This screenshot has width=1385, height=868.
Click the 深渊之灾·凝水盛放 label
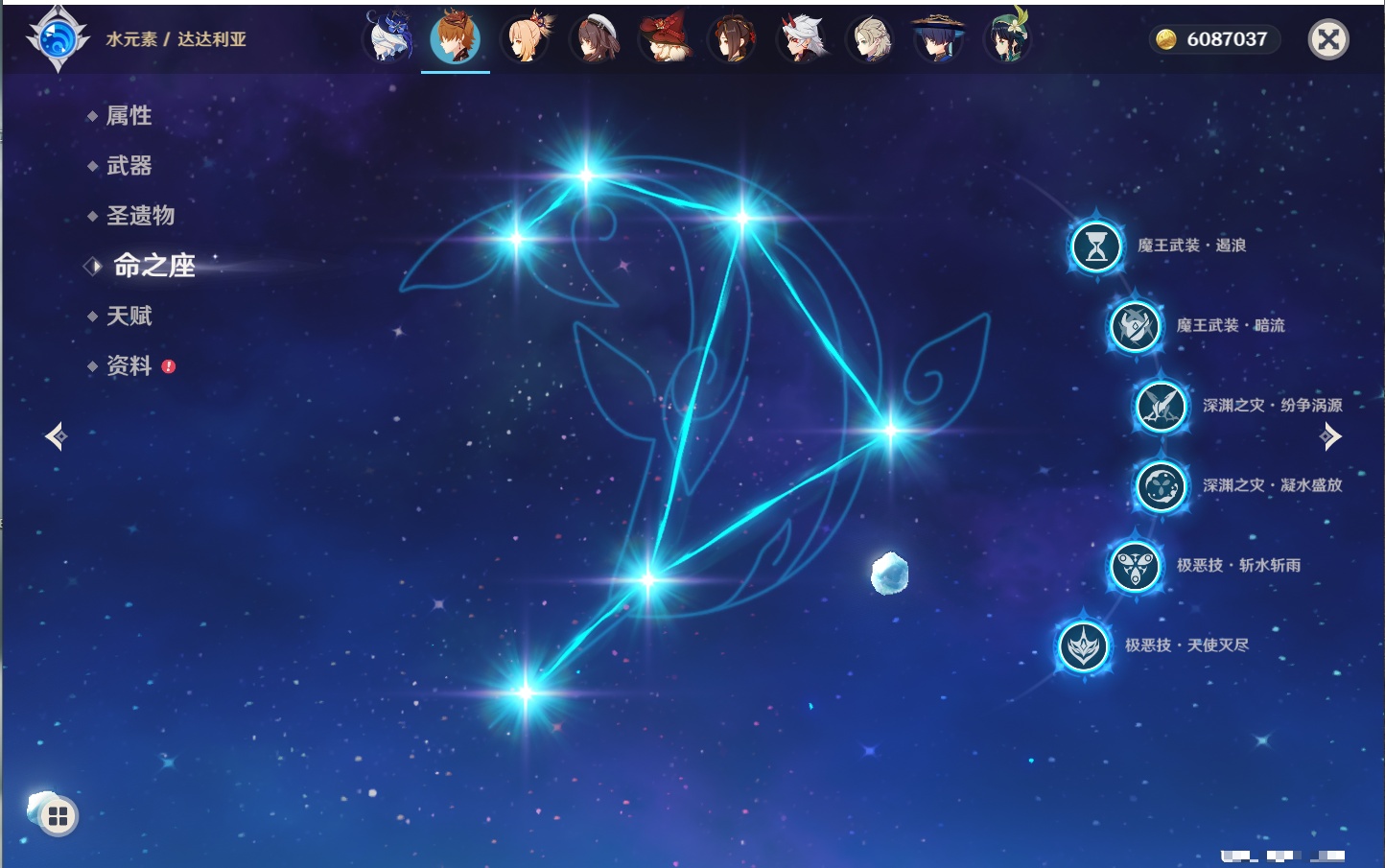1273,485
